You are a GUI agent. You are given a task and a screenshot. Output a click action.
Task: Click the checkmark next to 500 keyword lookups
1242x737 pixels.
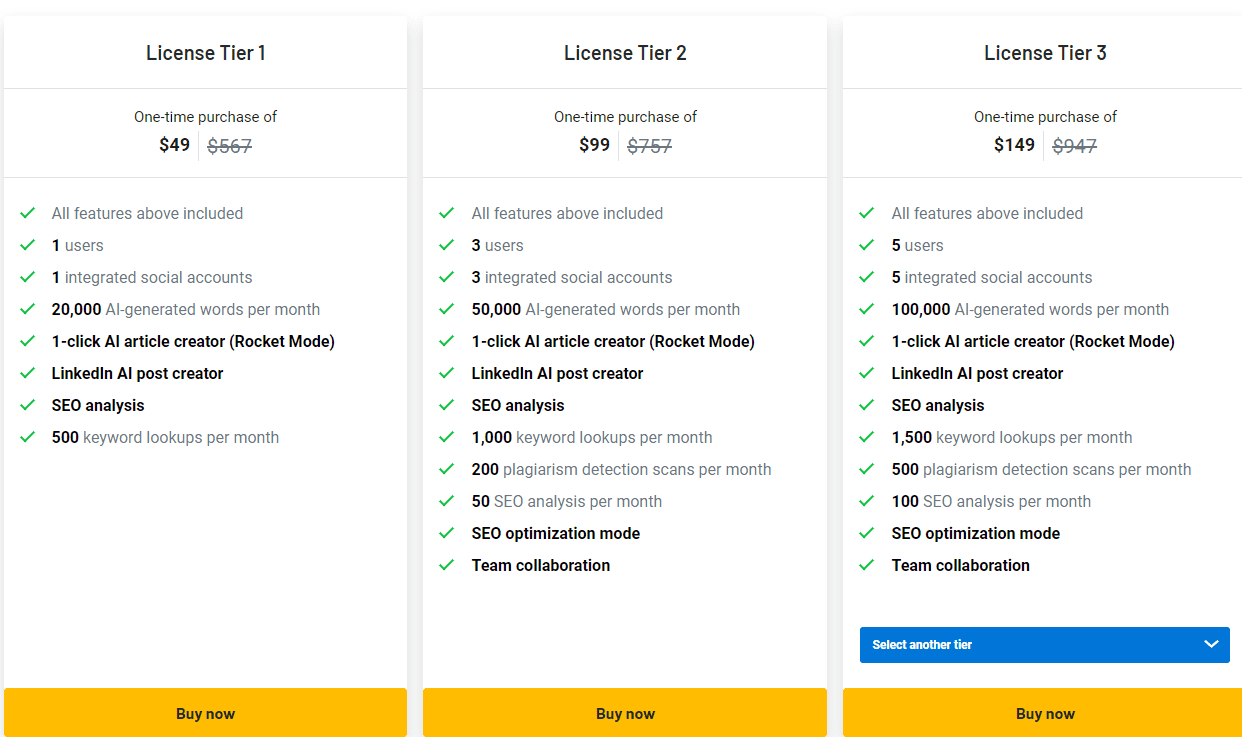pos(28,437)
